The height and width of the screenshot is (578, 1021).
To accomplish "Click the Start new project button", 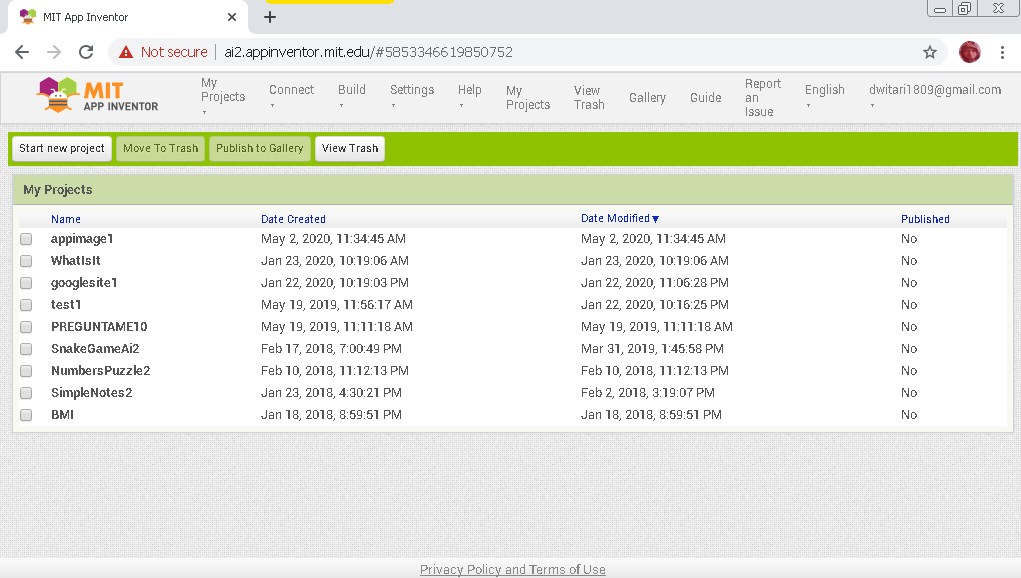I will (x=62, y=148).
